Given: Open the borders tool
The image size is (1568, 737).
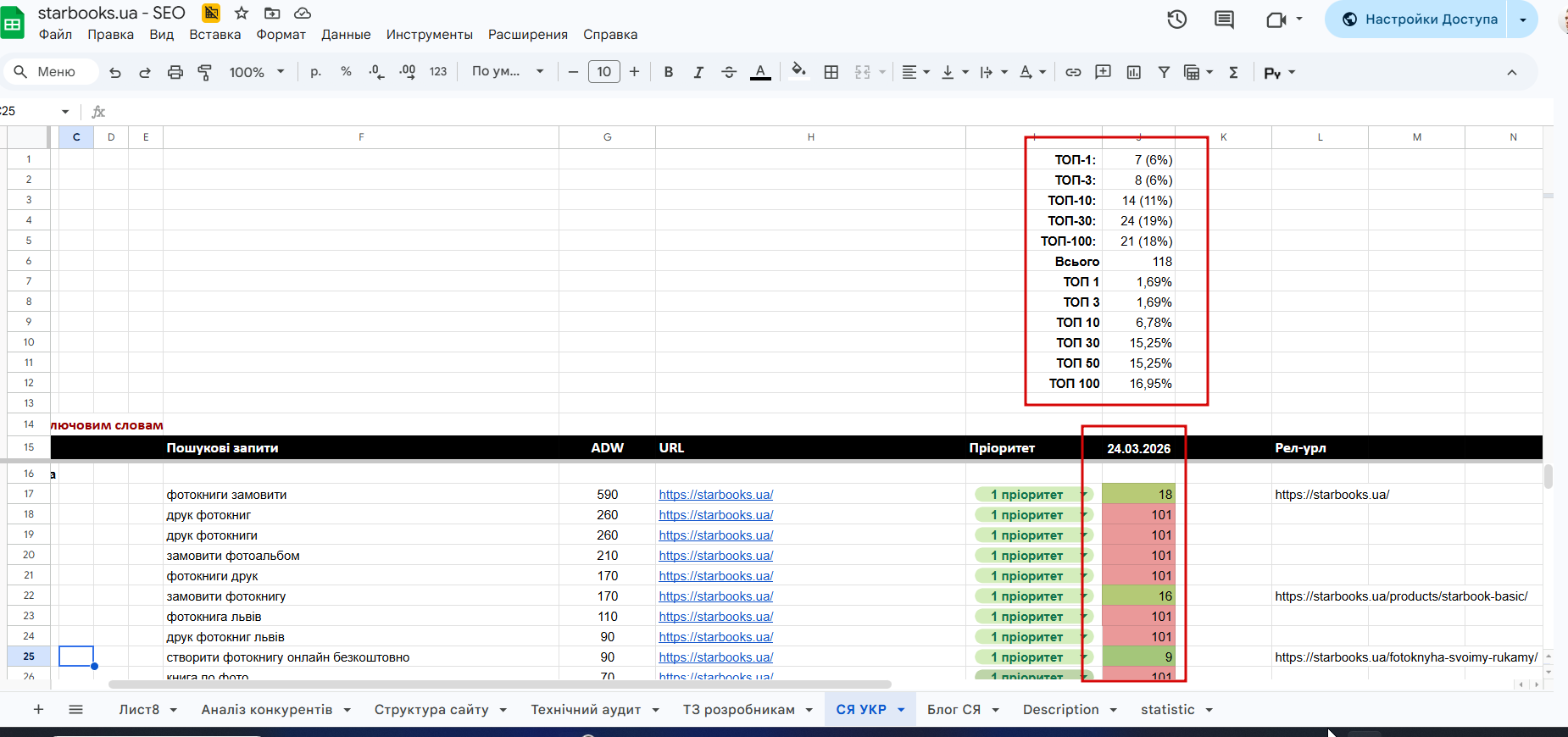Looking at the screenshot, I should click(831, 73).
